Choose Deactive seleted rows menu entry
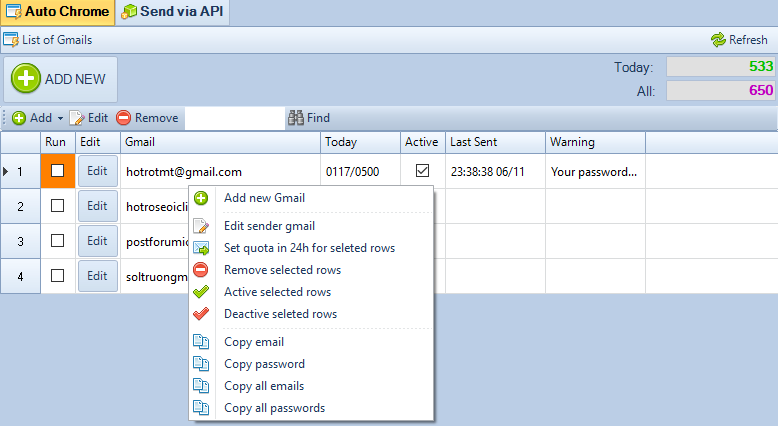Viewport: 778px width, 426px height. tap(312, 314)
